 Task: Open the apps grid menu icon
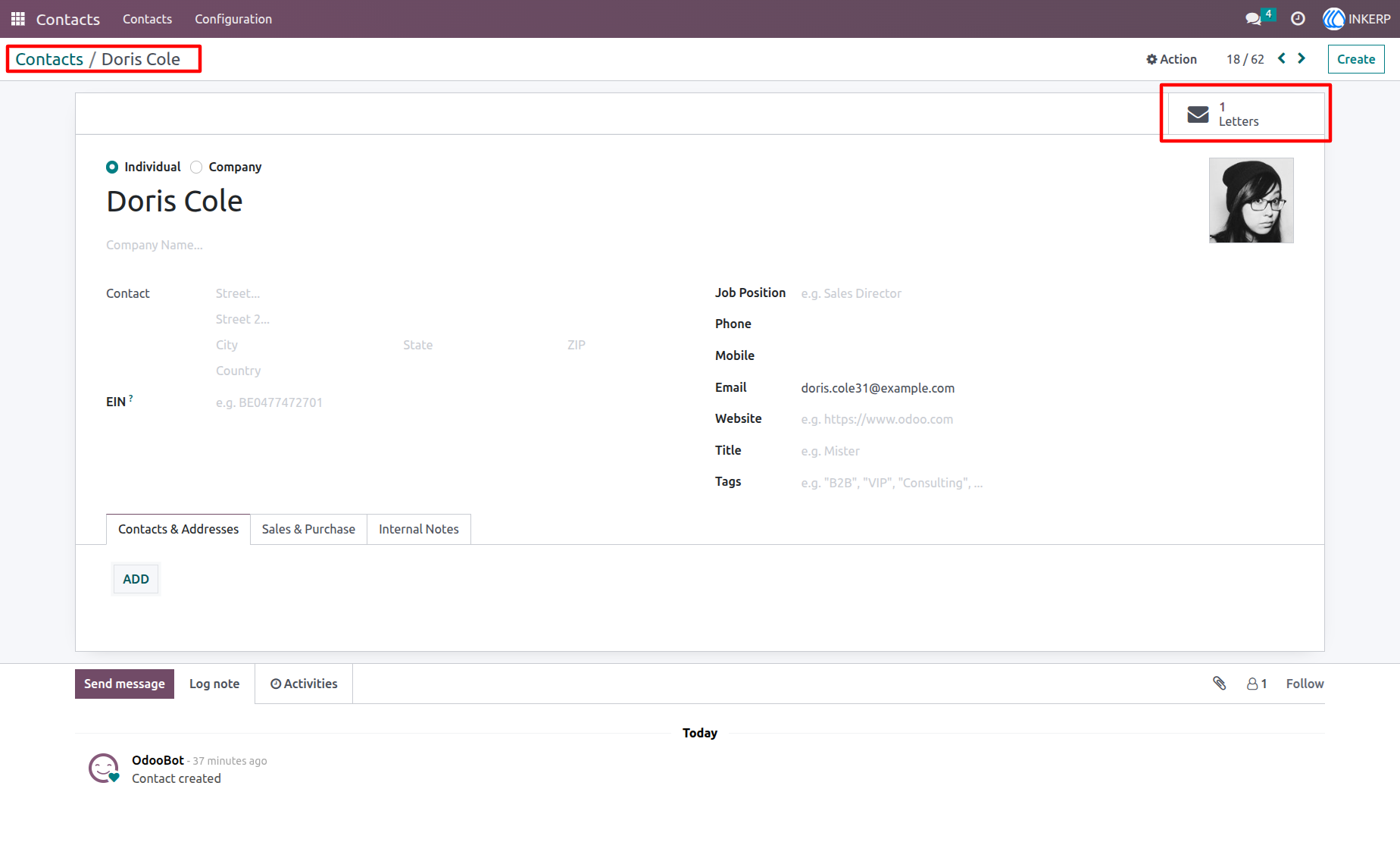[18, 19]
